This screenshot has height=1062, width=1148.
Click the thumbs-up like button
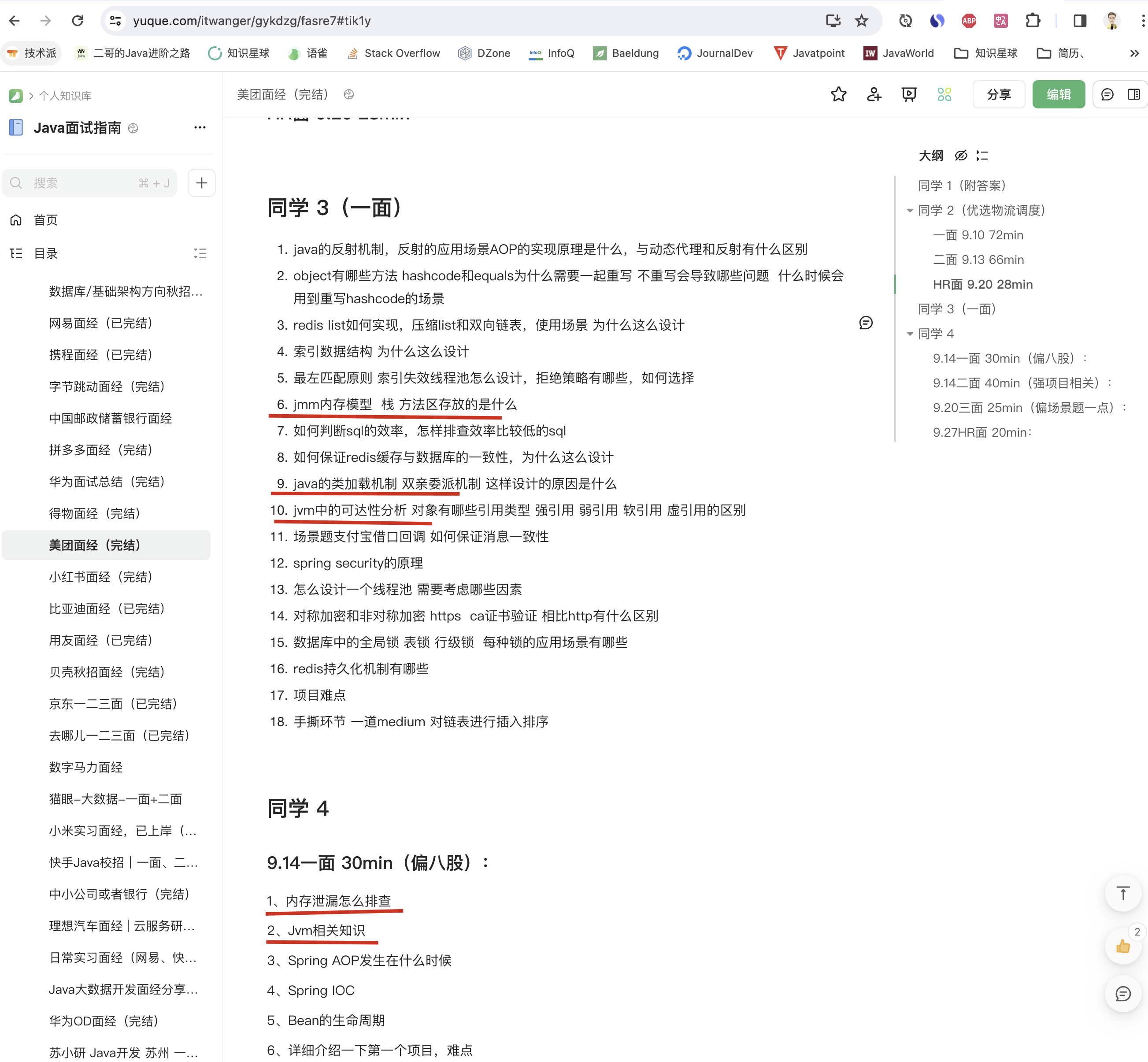tap(1123, 947)
